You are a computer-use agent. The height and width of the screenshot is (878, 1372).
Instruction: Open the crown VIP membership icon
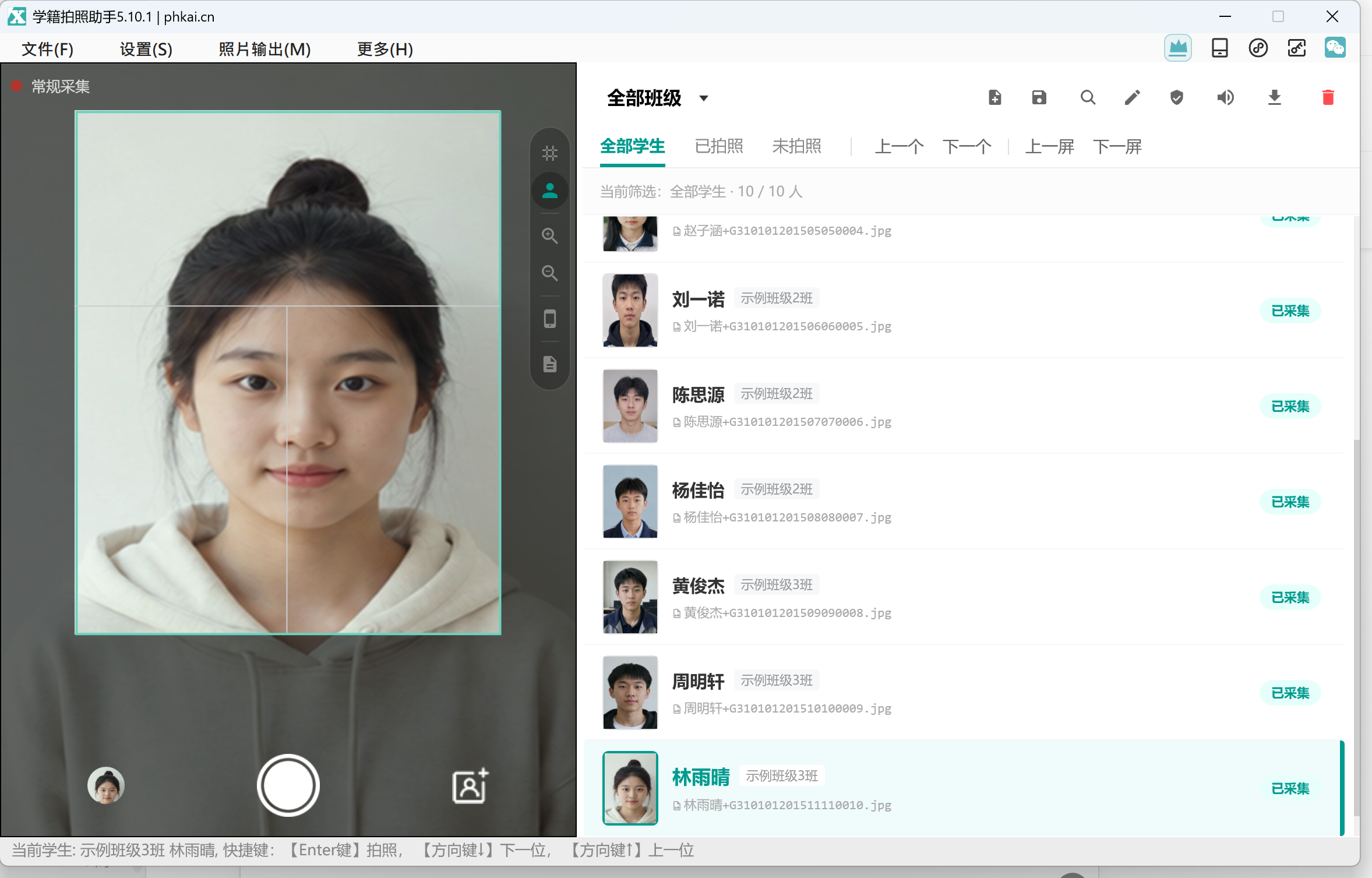coord(1177,48)
